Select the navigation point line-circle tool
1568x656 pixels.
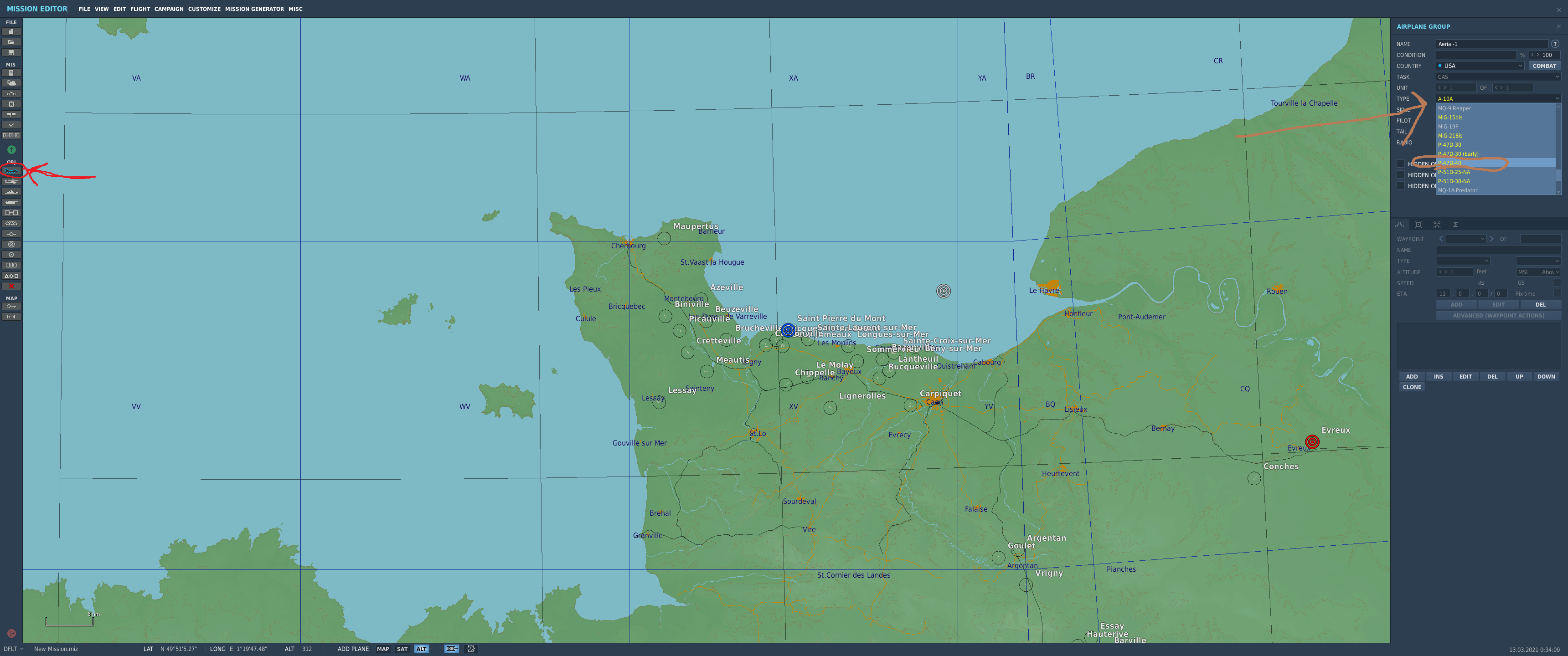[11, 234]
